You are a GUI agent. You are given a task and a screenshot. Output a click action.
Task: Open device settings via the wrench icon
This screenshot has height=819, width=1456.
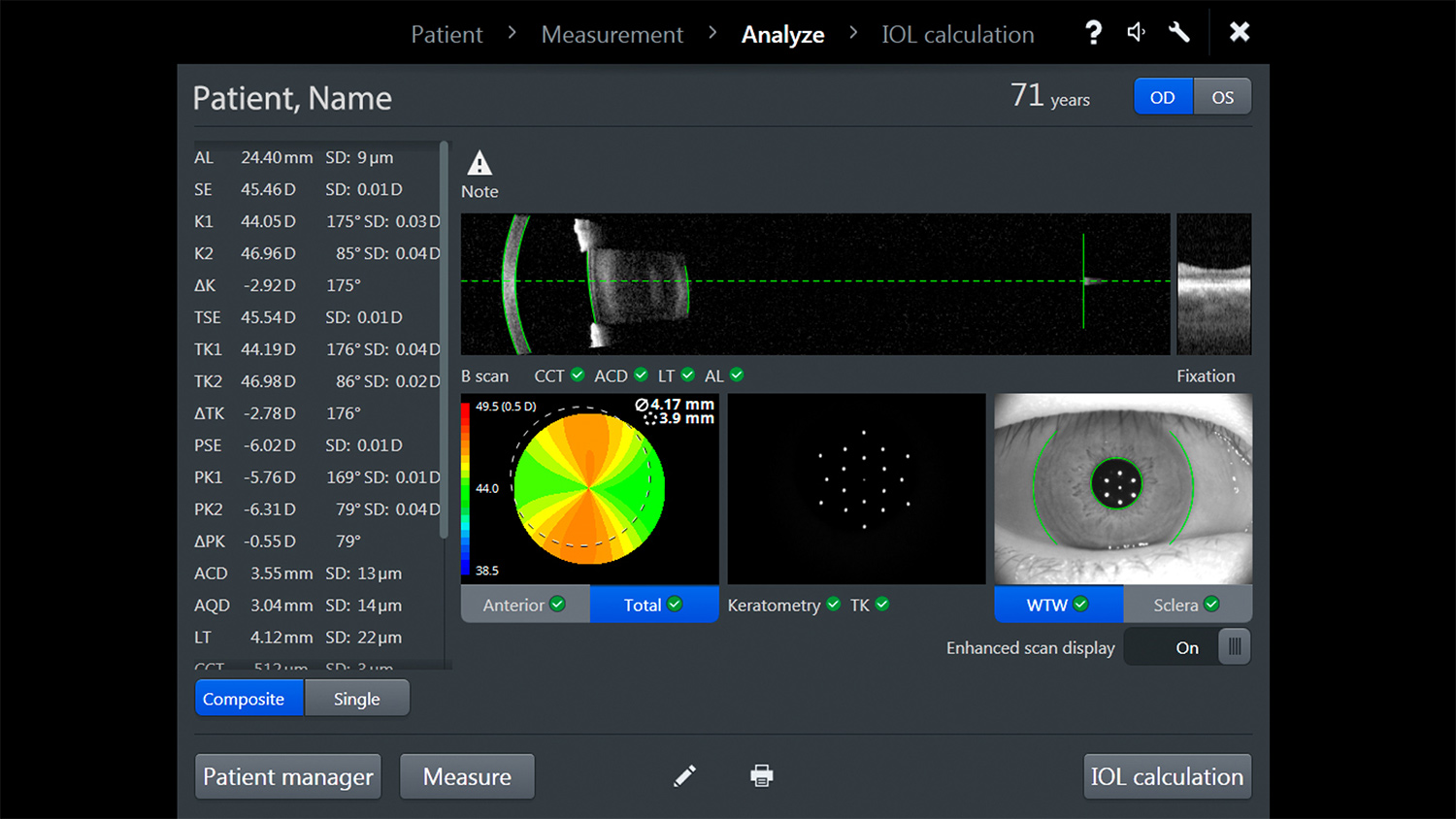click(x=1178, y=32)
